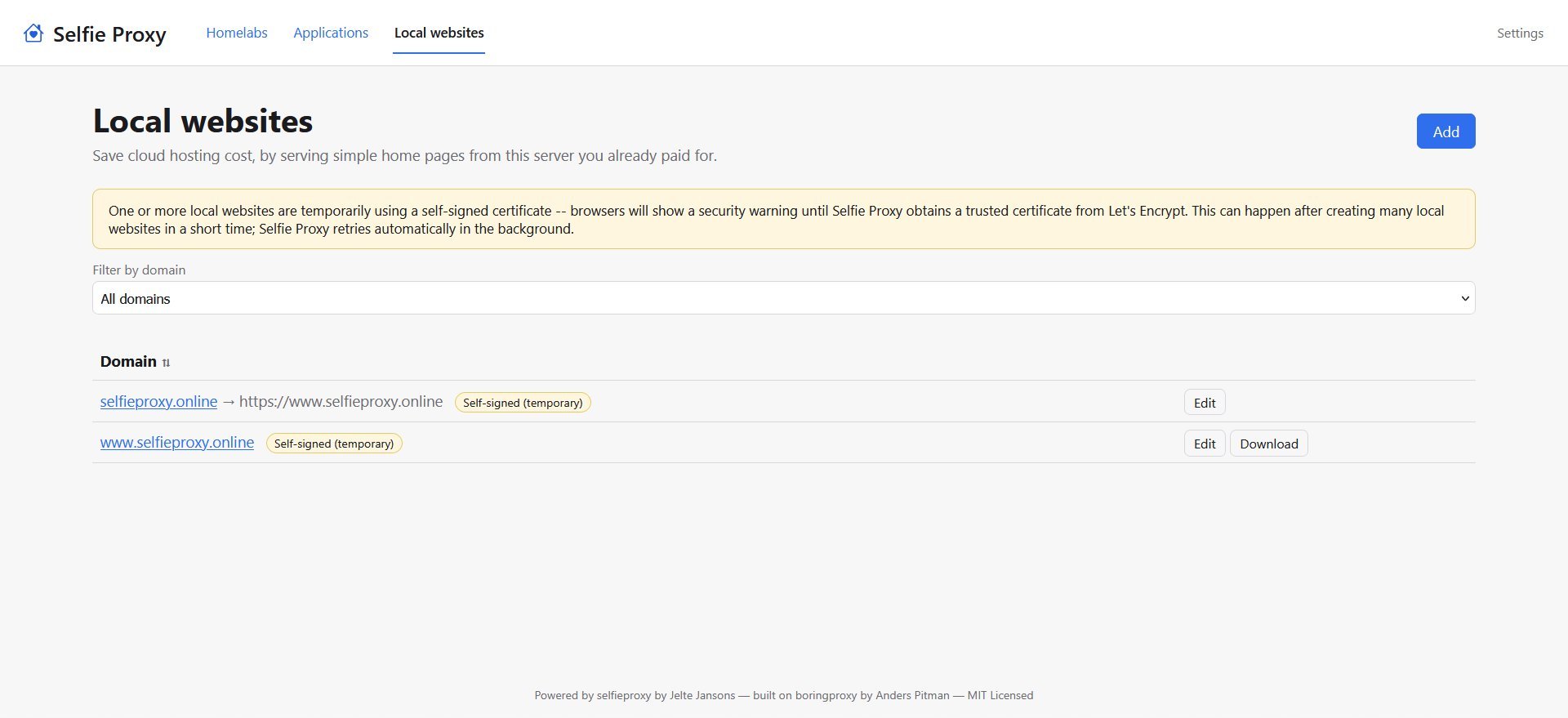Open the www.selfieproxy.online domain link

(x=177, y=443)
